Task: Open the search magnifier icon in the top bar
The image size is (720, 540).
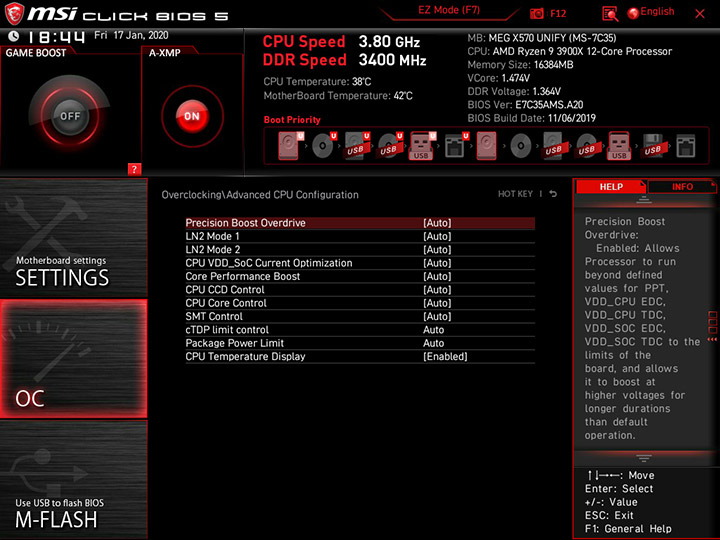Action: [610, 14]
